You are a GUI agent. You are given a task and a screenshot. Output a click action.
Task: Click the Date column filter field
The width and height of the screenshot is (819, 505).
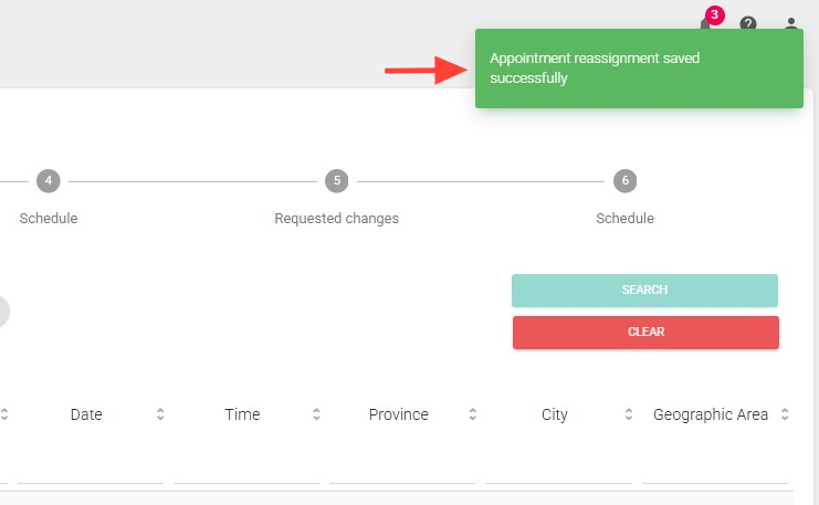click(90, 468)
